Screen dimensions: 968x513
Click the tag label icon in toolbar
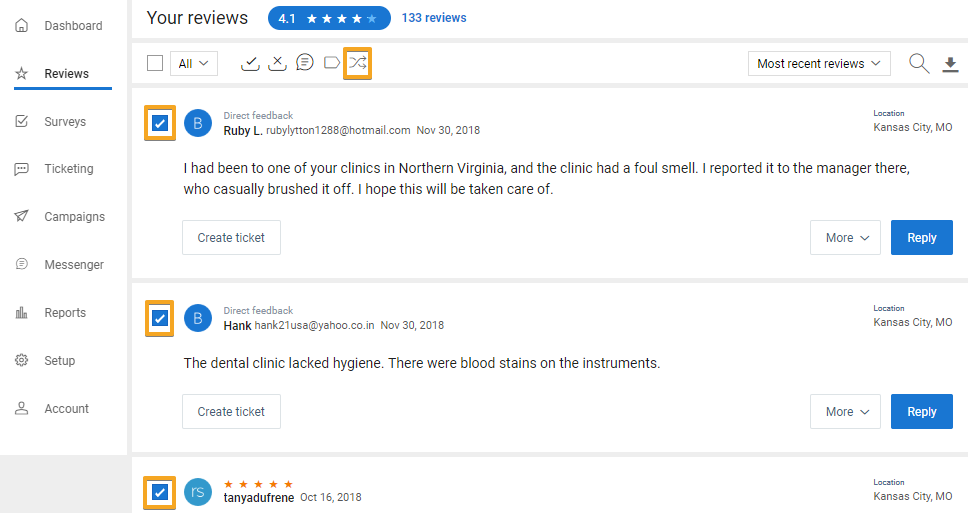(332, 63)
